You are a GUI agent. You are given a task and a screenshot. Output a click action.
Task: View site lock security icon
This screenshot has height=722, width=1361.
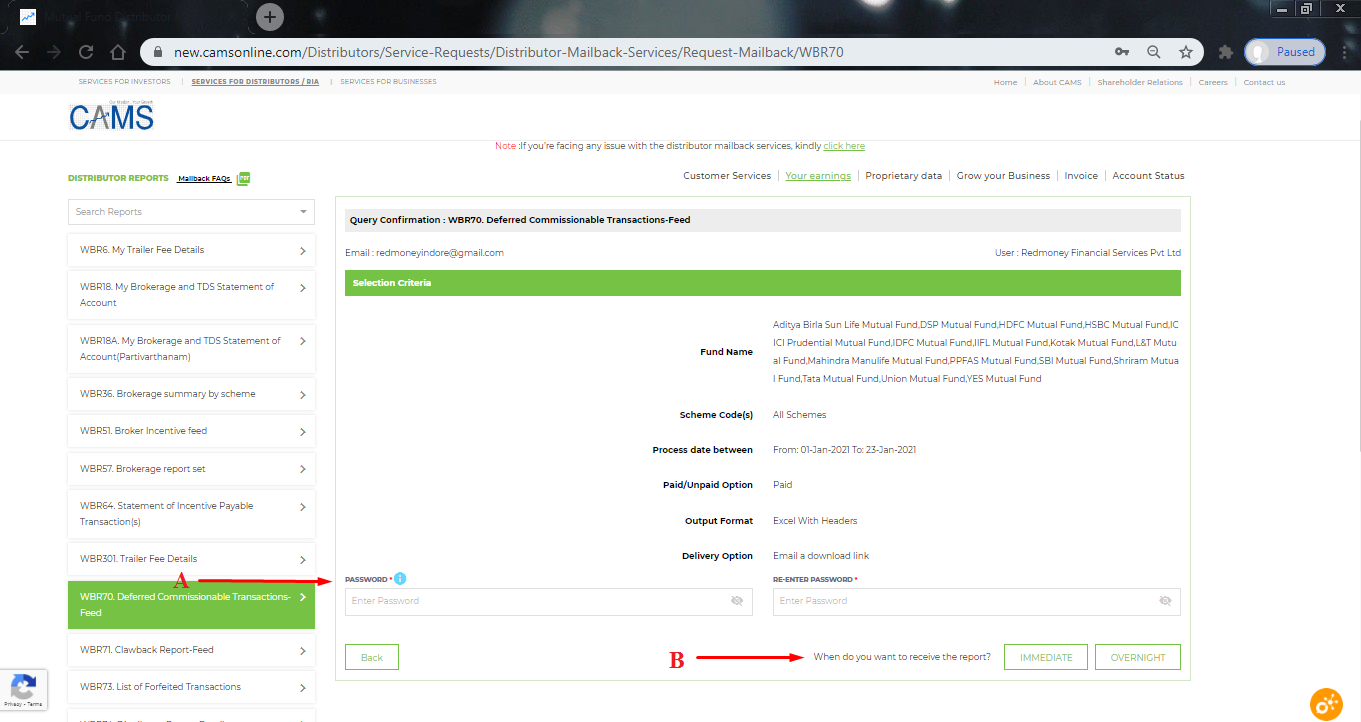tap(157, 52)
